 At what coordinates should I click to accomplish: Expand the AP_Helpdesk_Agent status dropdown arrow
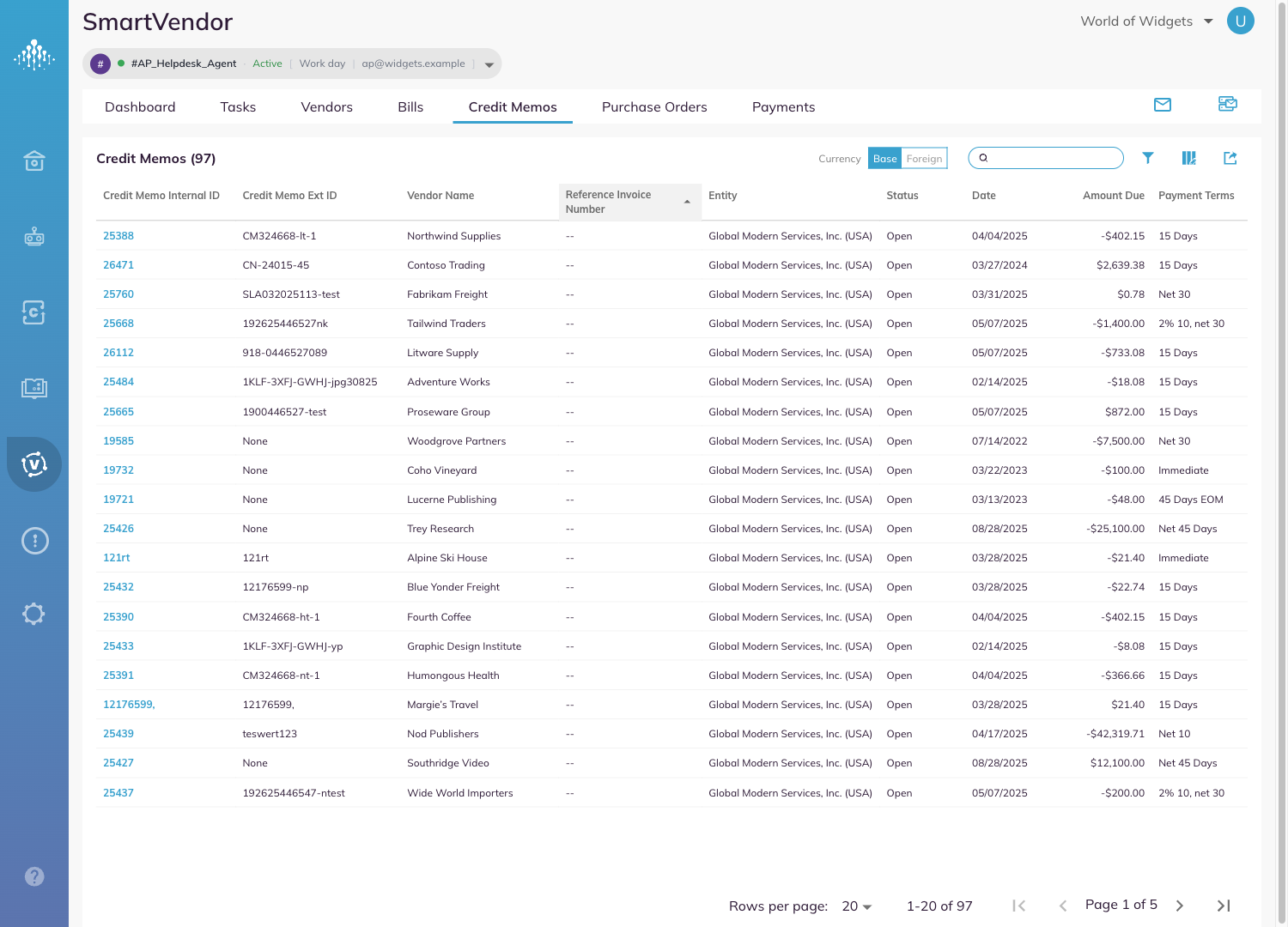489,64
